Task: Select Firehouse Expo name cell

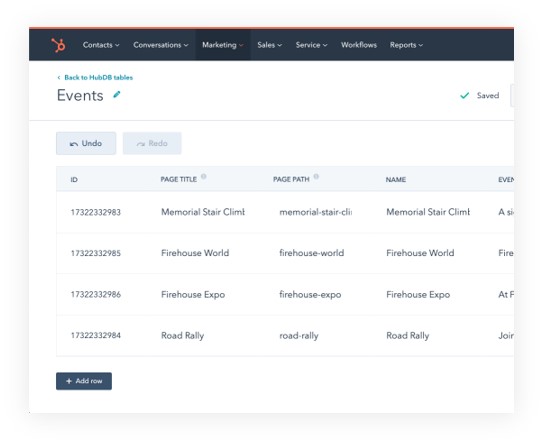Action: 418,294
